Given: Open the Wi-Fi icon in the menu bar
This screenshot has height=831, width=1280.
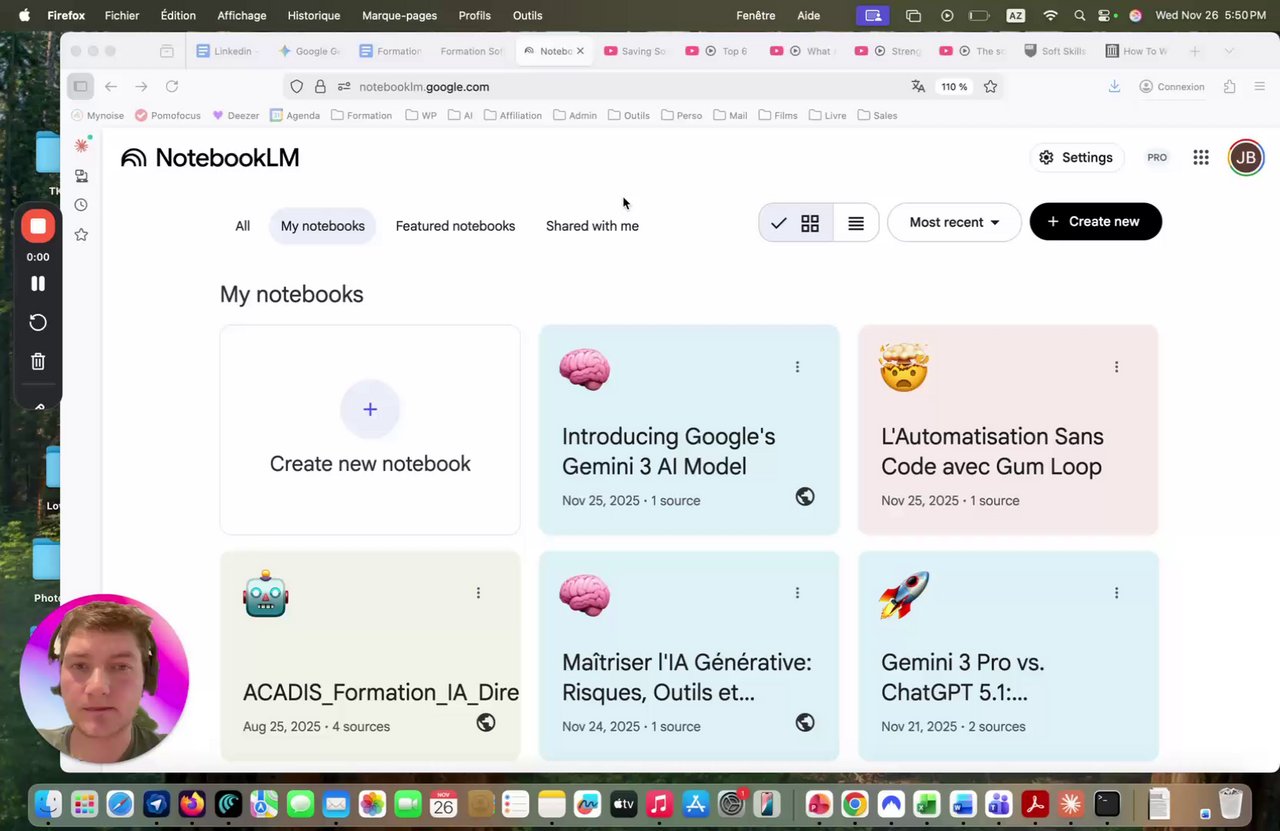Looking at the screenshot, I should (1050, 15).
